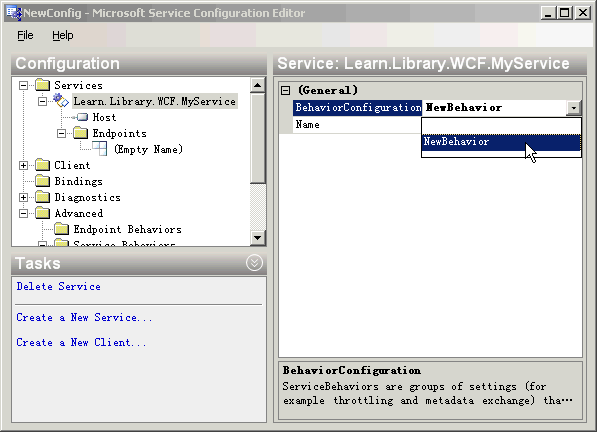The height and width of the screenshot is (432, 597).
Task: Click the BehaviorConfiguration value field NewBehavior
Action: [494, 108]
